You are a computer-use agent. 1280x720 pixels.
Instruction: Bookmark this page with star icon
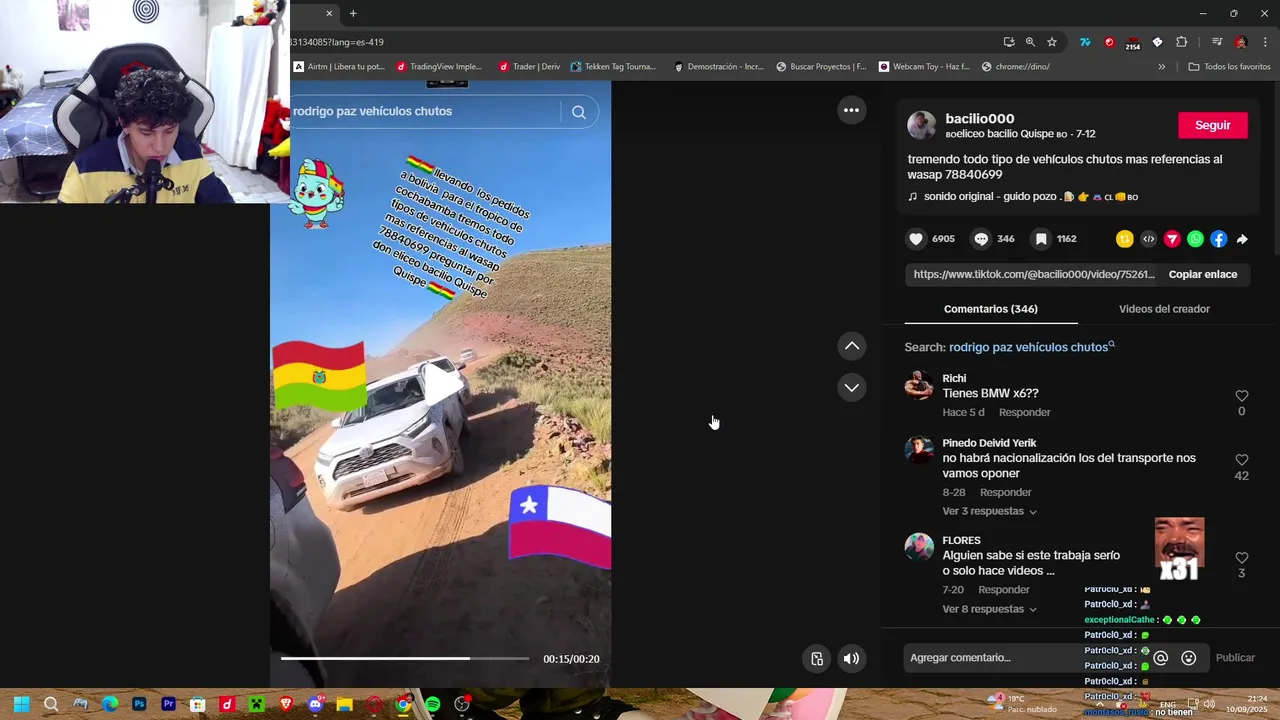pos(1052,42)
